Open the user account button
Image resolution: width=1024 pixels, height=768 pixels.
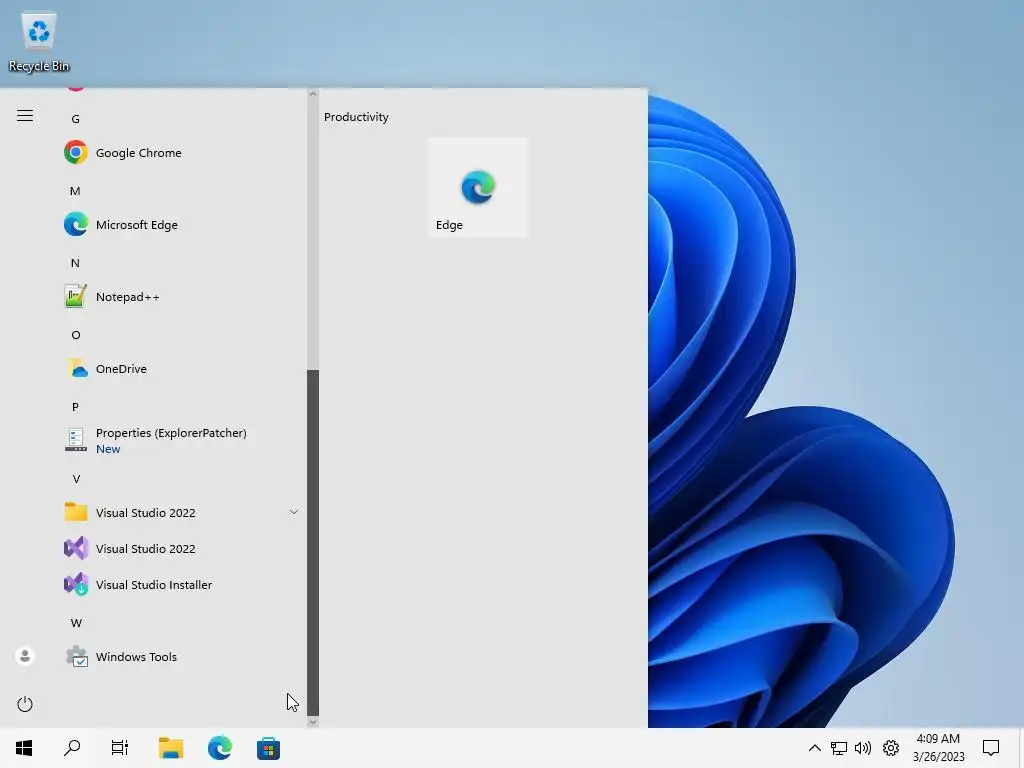click(25, 656)
